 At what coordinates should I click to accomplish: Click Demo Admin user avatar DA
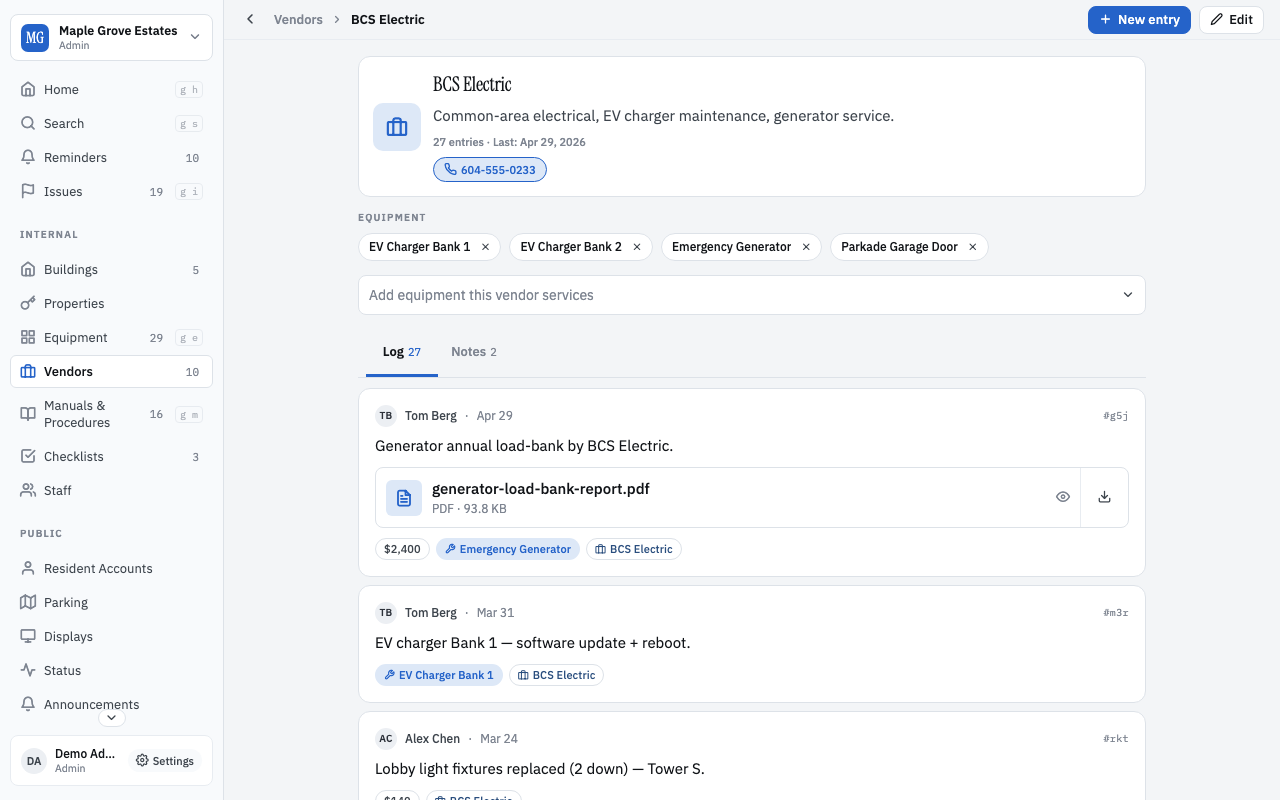click(34, 761)
